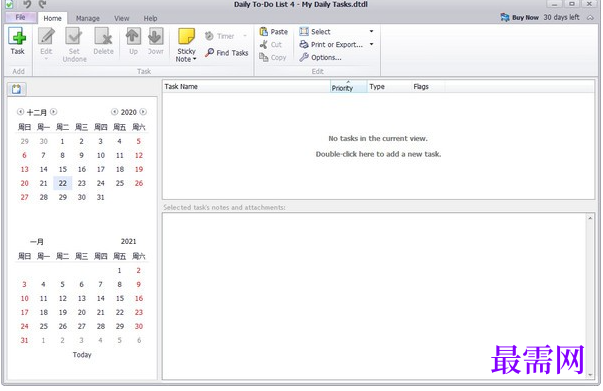Image resolution: width=603 pixels, height=391 pixels.
Task: Click the notes area scrollbar up arrow
Action: [x=590, y=218]
